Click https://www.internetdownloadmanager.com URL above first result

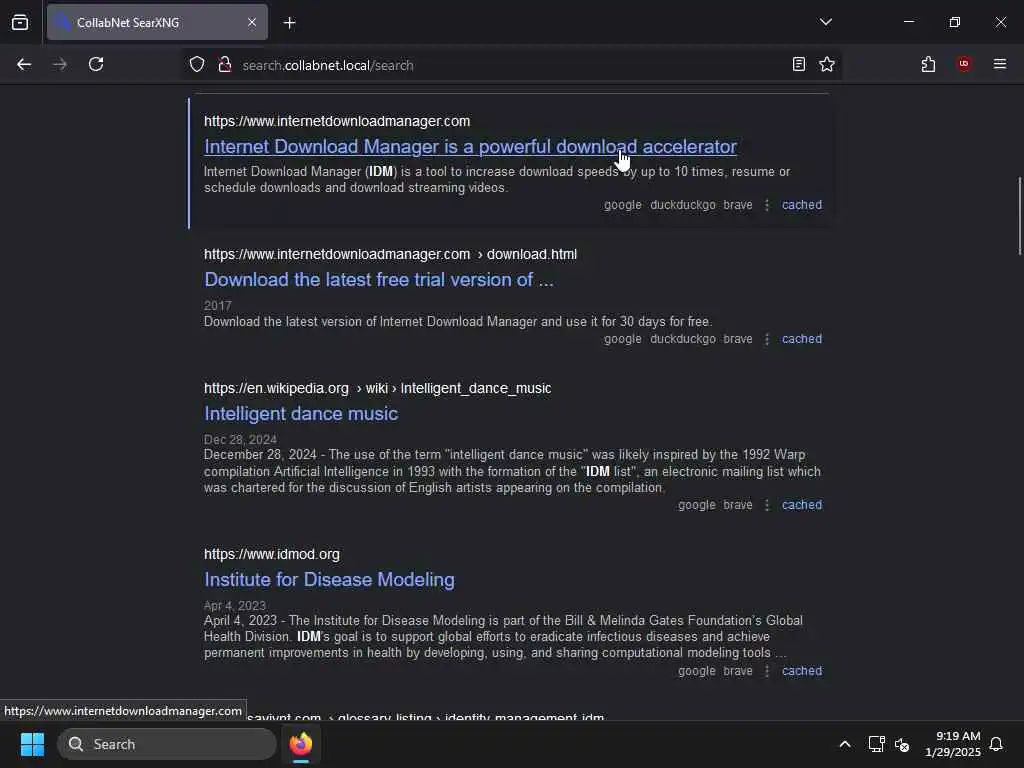tap(337, 121)
